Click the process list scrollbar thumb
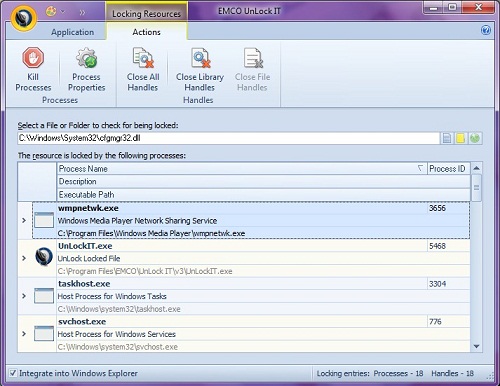 pyautogui.click(x=477, y=188)
